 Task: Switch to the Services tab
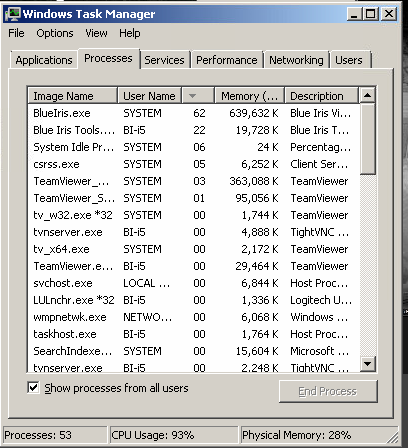pyautogui.click(x=164, y=60)
